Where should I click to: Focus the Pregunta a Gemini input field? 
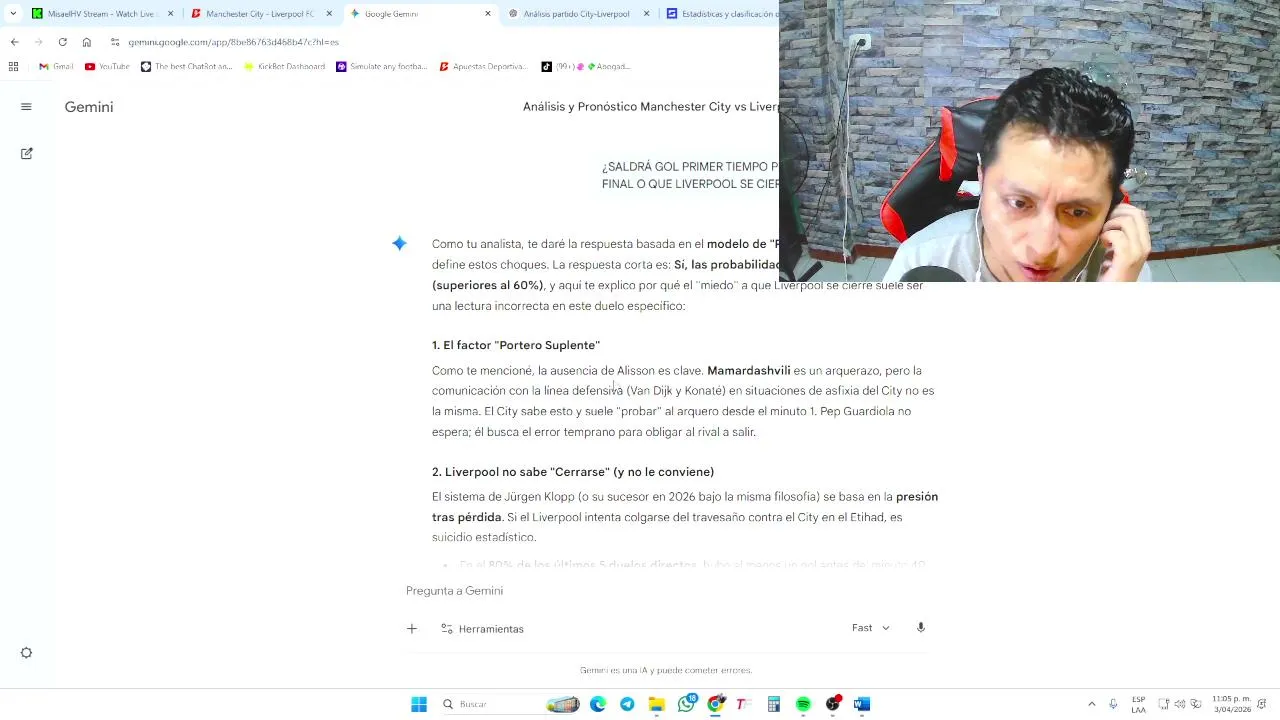click(x=665, y=591)
